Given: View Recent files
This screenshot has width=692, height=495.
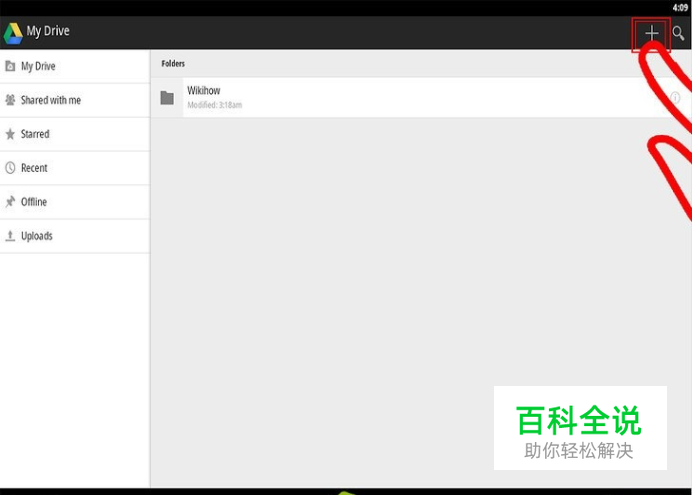Looking at the screenshot, I should pos(75,168).
